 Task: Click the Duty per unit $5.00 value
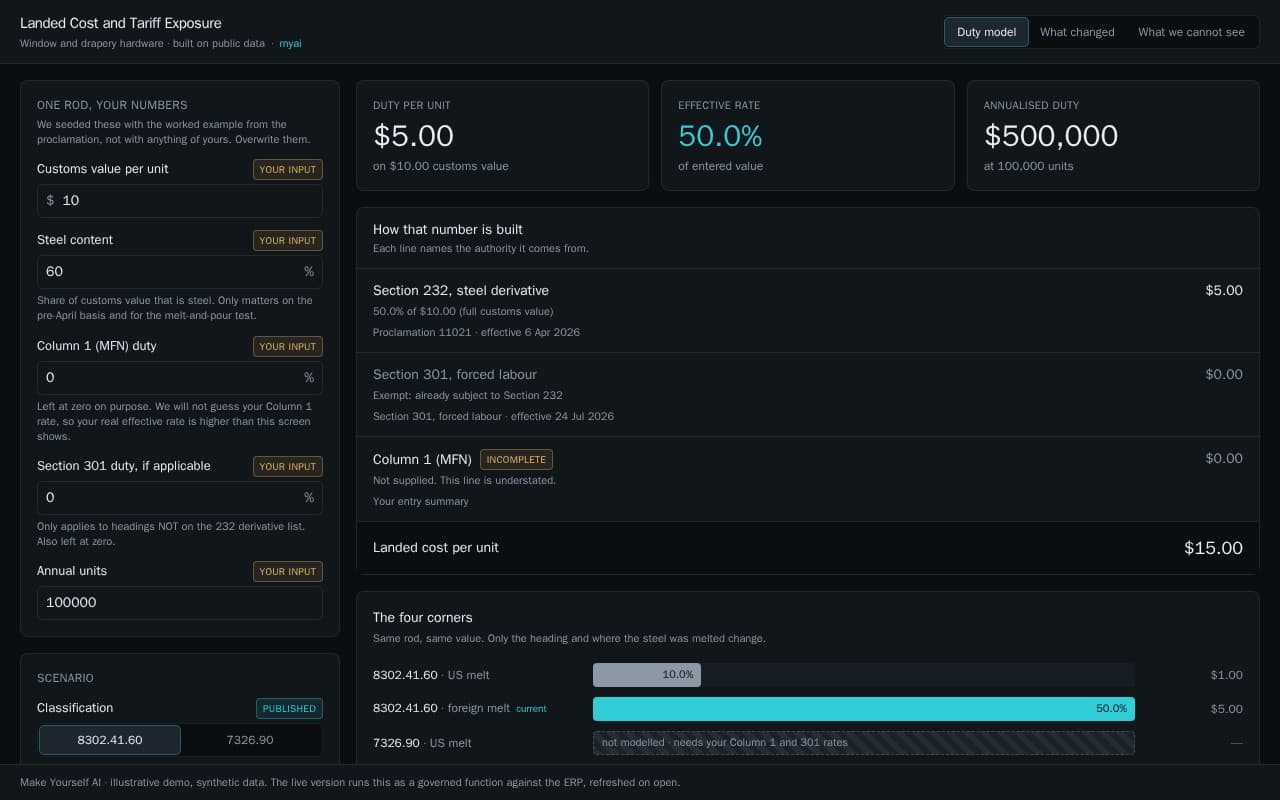[413, 136]
